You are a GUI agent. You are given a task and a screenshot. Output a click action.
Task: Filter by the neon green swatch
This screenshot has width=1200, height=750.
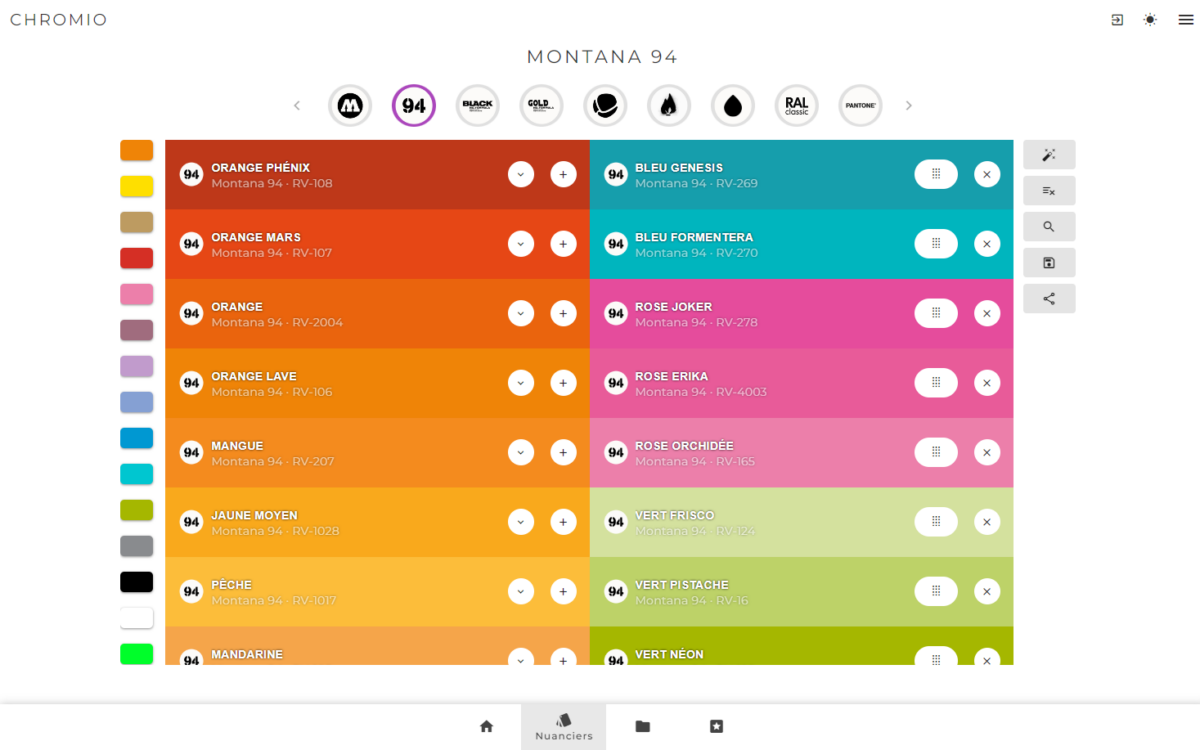point(137,654)
